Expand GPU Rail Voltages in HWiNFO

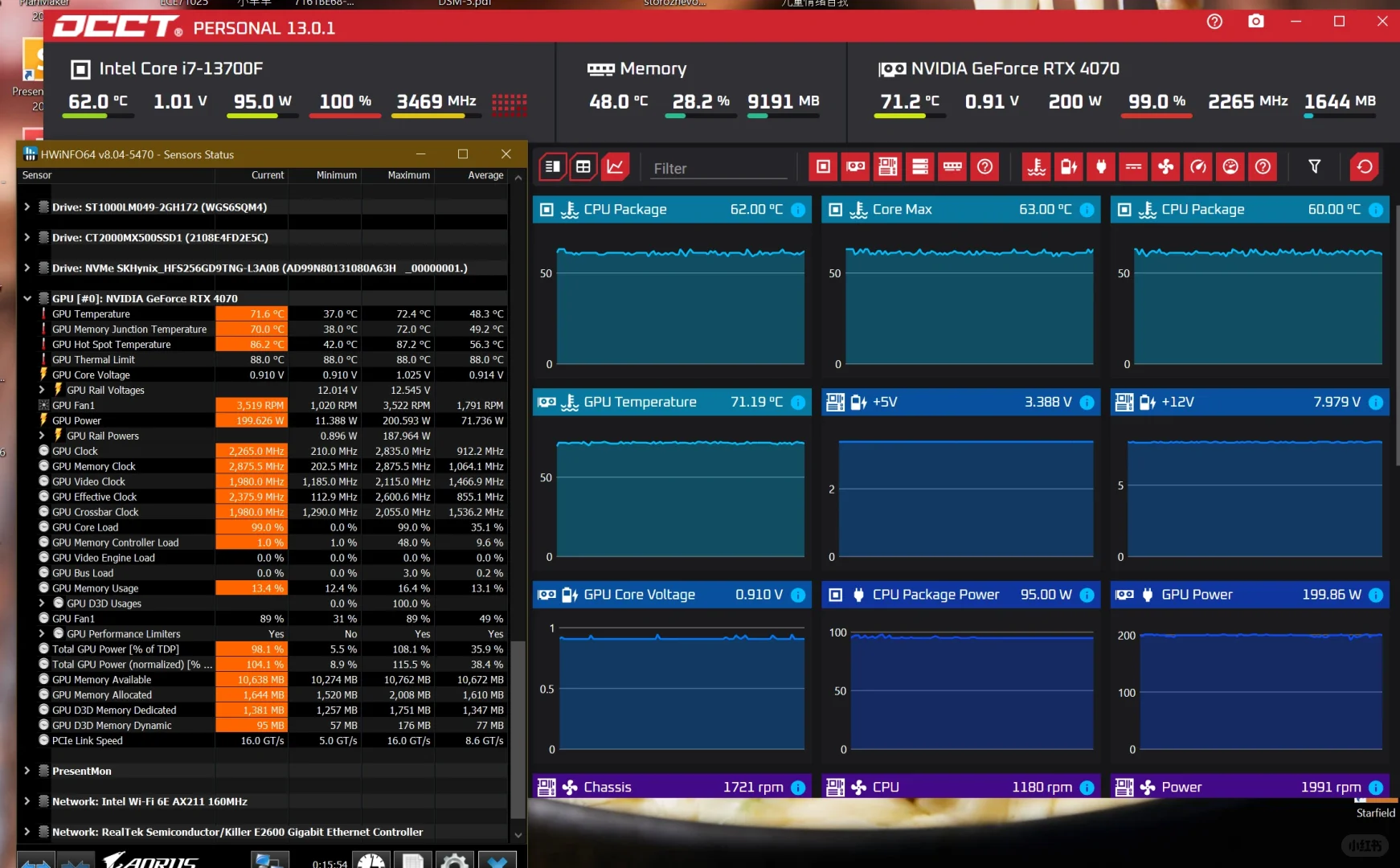click(43, 390)
